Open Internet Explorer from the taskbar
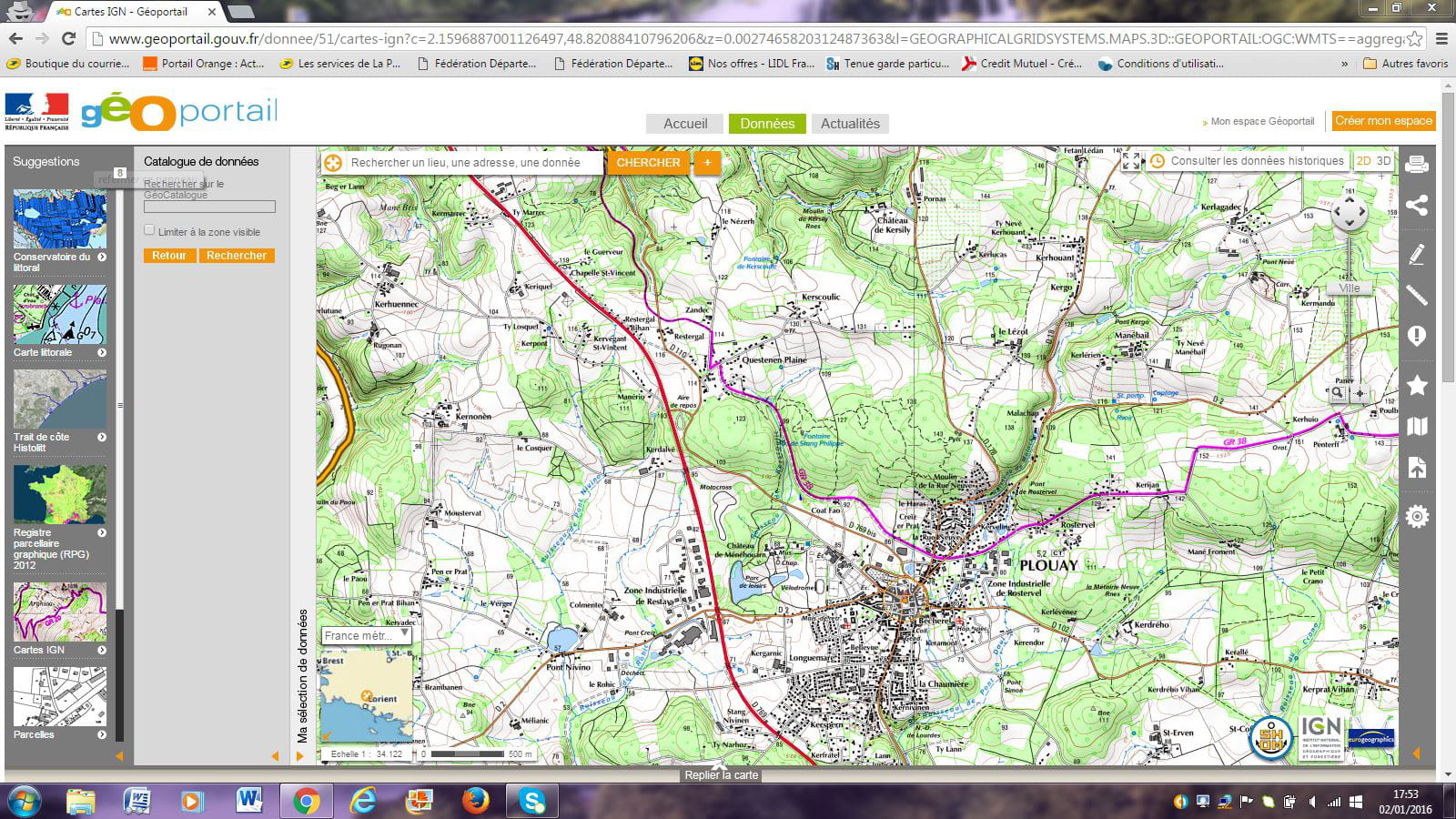This screenshot has width=1456, height=819. coord(363,801)
